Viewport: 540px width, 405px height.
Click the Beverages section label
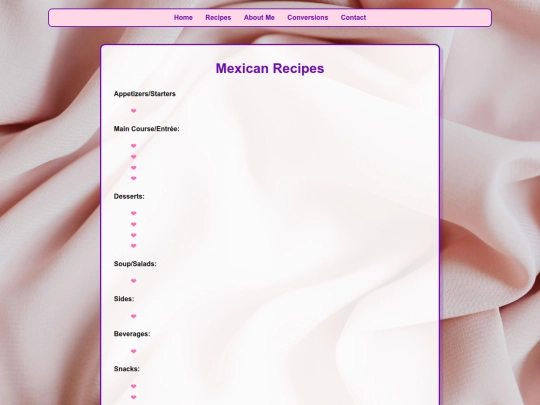click(x=132, y=334)
